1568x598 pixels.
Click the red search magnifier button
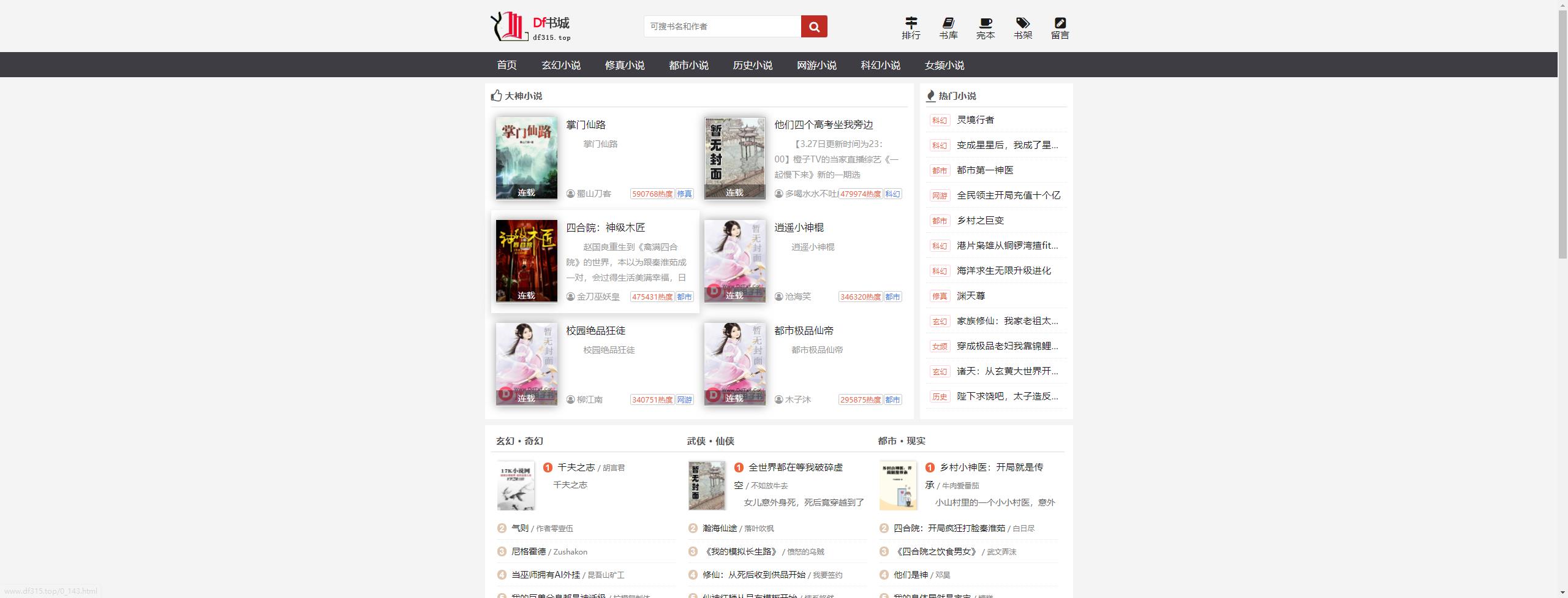click(813, 26)
